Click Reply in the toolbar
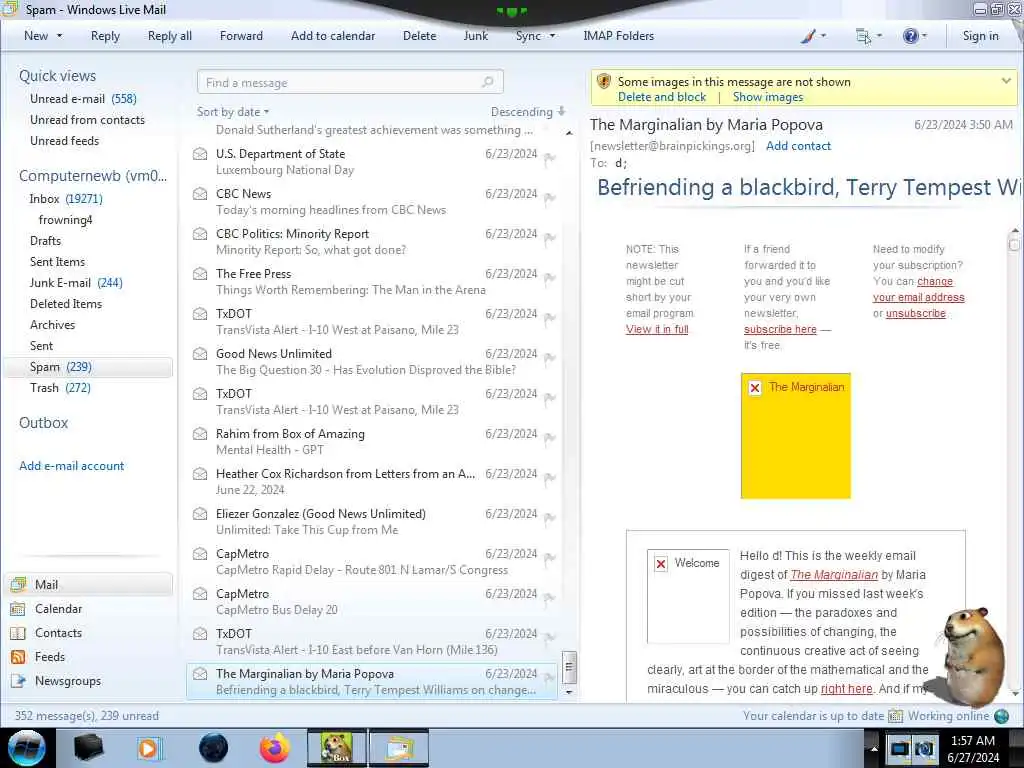The height and width of the screenshot is (768, 1024). click(105, 36)
